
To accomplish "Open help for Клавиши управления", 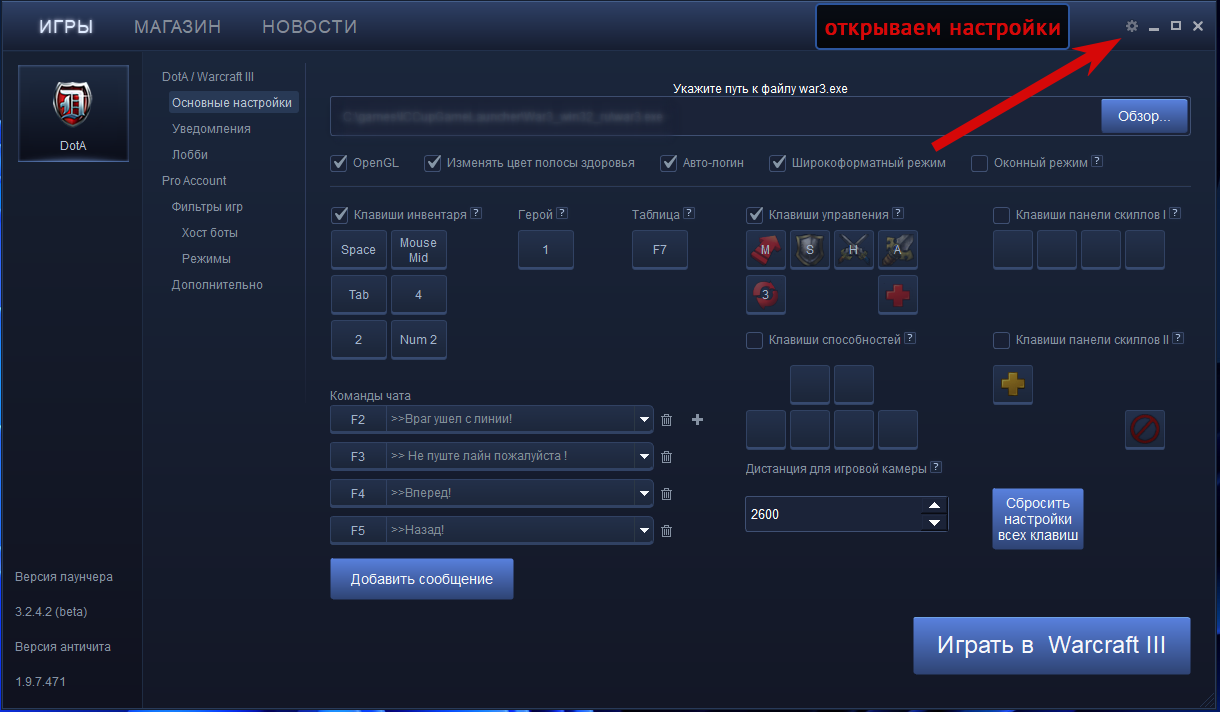I will (x=898, y=213).
